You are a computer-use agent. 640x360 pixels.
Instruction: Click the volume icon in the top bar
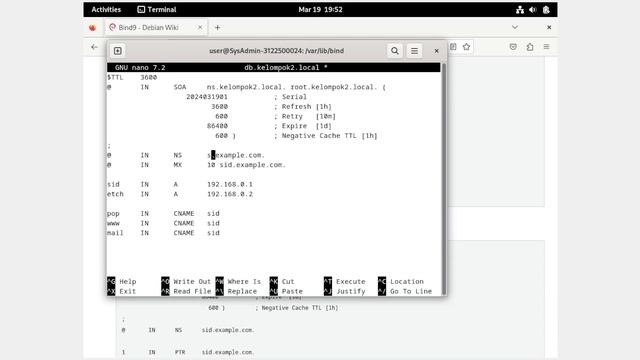click(533, 10)
